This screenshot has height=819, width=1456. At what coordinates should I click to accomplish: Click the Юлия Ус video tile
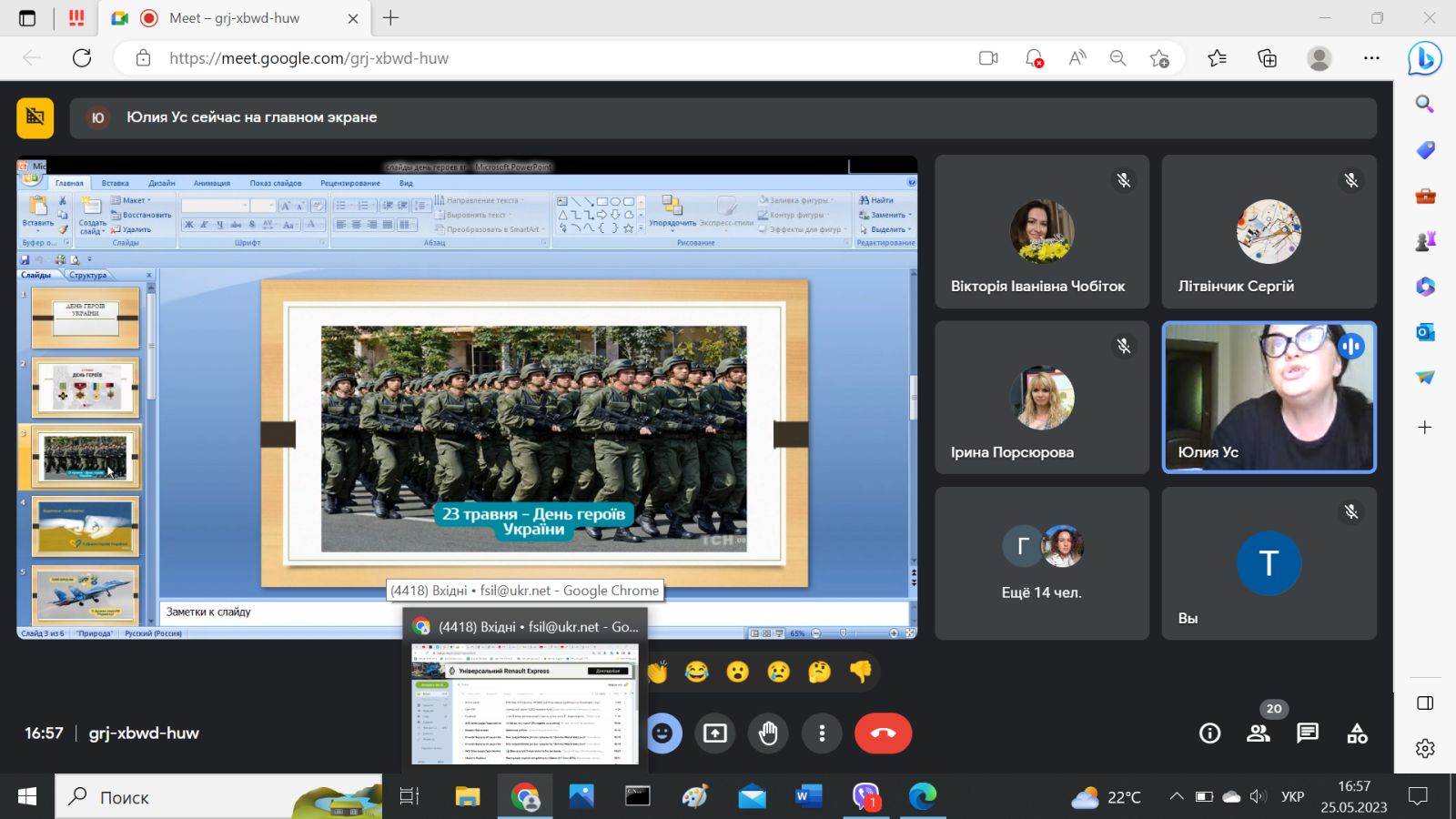coord(1269,398)
